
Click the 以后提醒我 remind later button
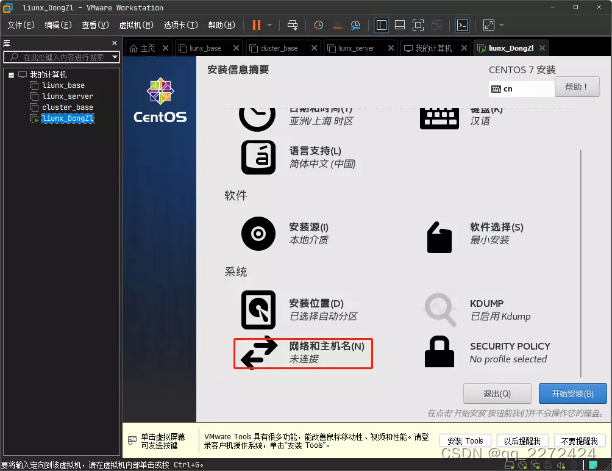(x=523, y=441)
